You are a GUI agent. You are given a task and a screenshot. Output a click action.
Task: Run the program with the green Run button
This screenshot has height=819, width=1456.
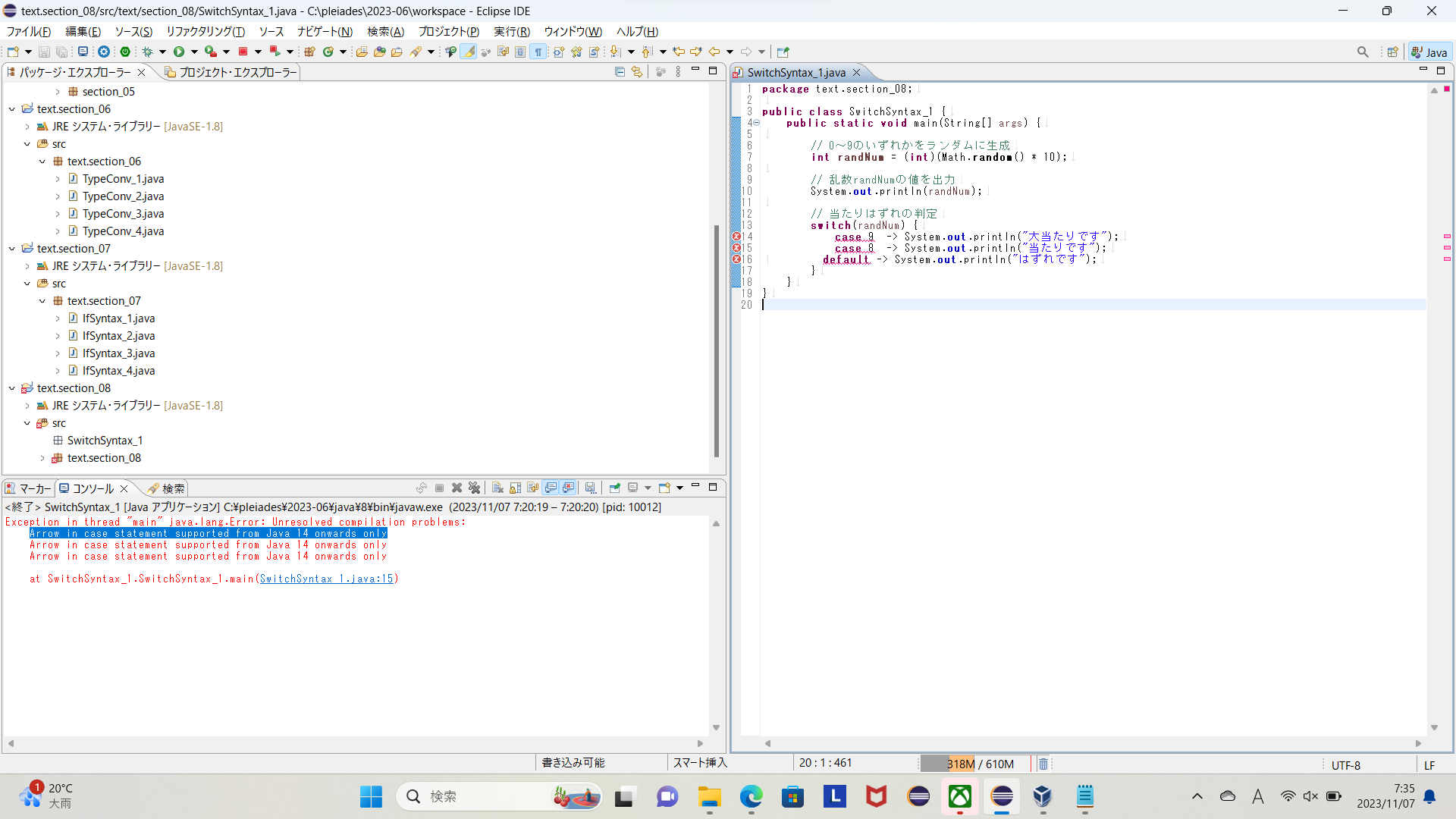179,52
